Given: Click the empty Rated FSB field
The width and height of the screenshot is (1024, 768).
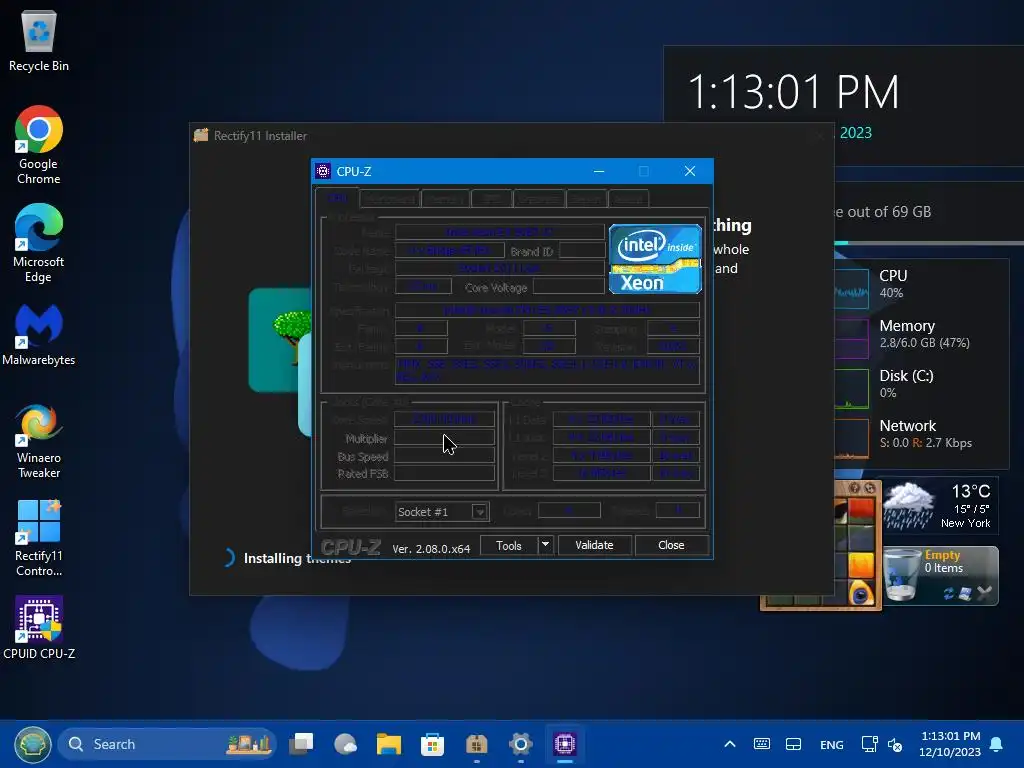Looking at the screenshot, I should click(444, 473).
